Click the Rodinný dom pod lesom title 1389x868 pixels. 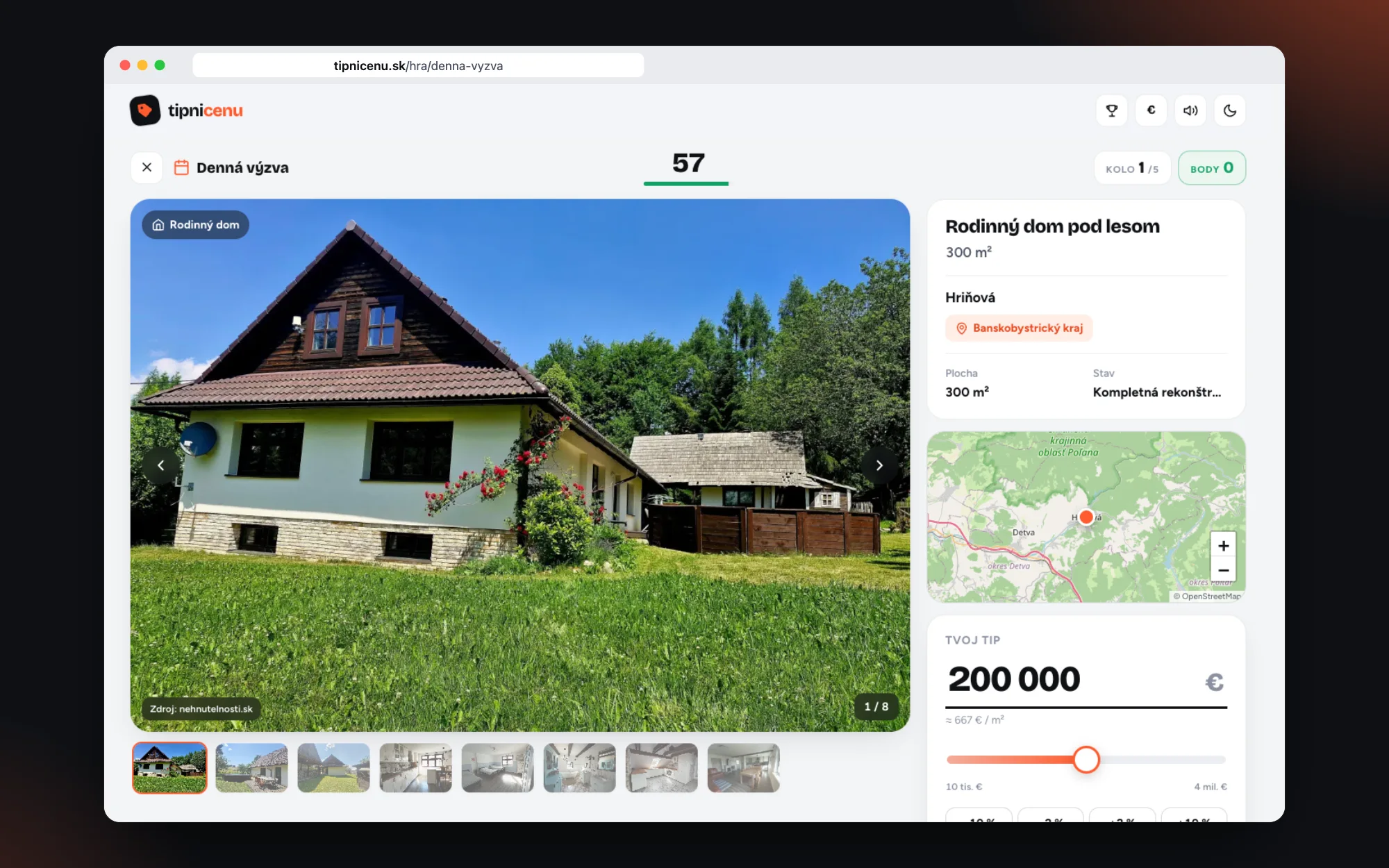click(x=1052, y=226)
